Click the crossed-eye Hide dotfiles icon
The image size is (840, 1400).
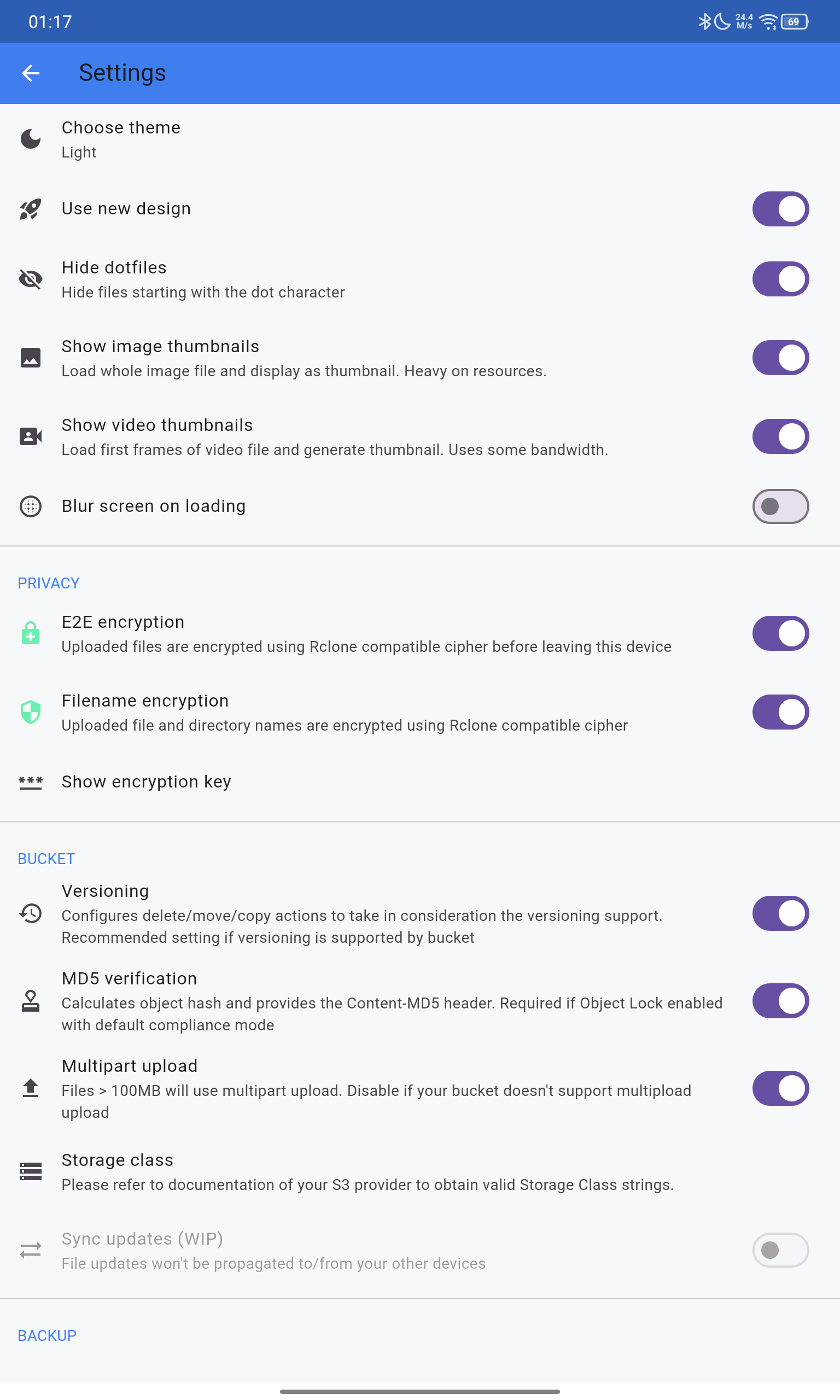(x=31, y=279)
